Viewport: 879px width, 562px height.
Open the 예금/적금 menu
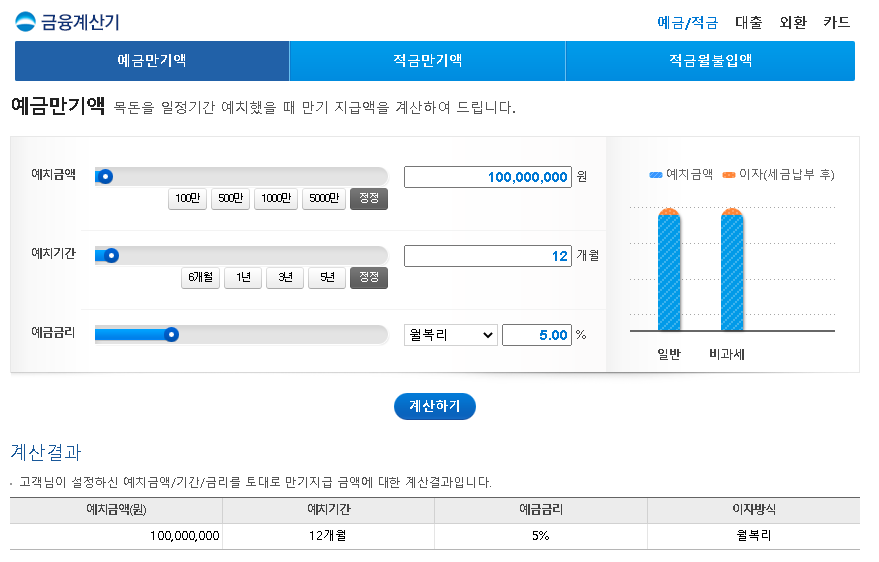[x=687, y=22]
